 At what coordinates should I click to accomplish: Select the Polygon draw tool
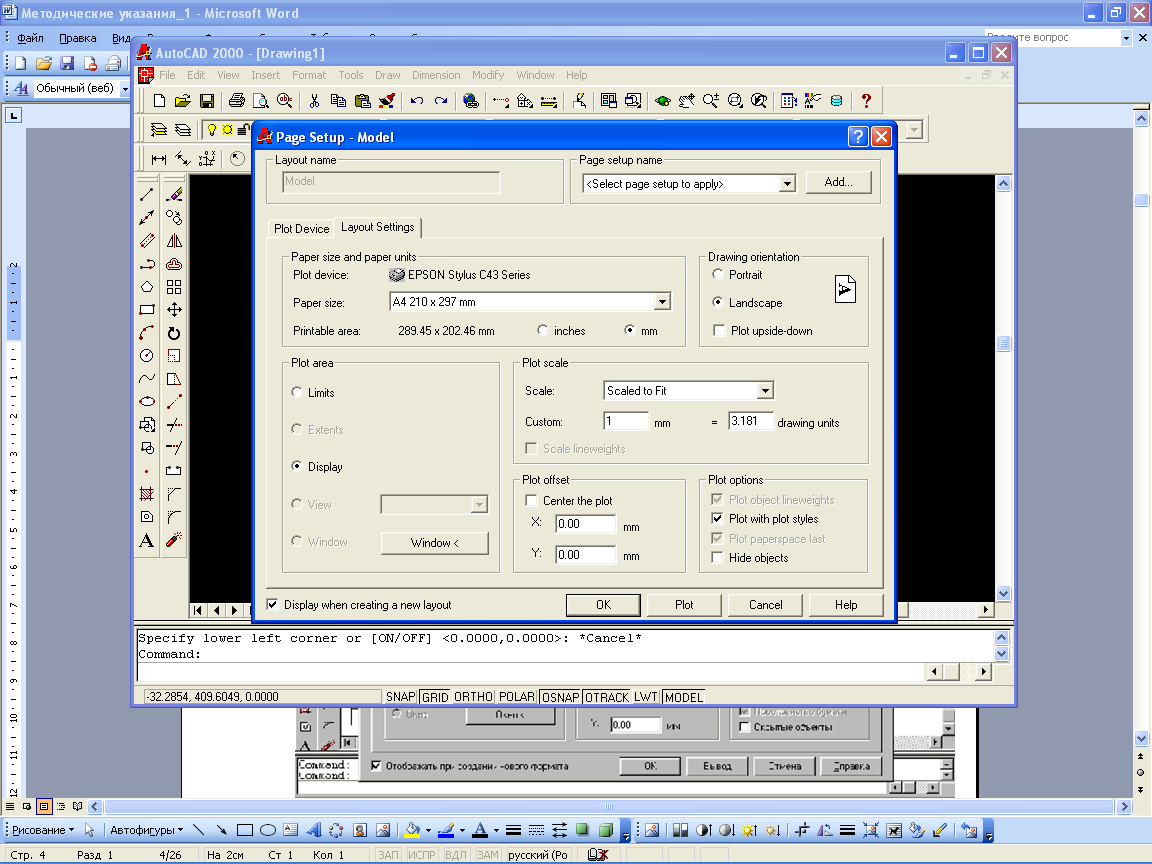tap(147, 287)
